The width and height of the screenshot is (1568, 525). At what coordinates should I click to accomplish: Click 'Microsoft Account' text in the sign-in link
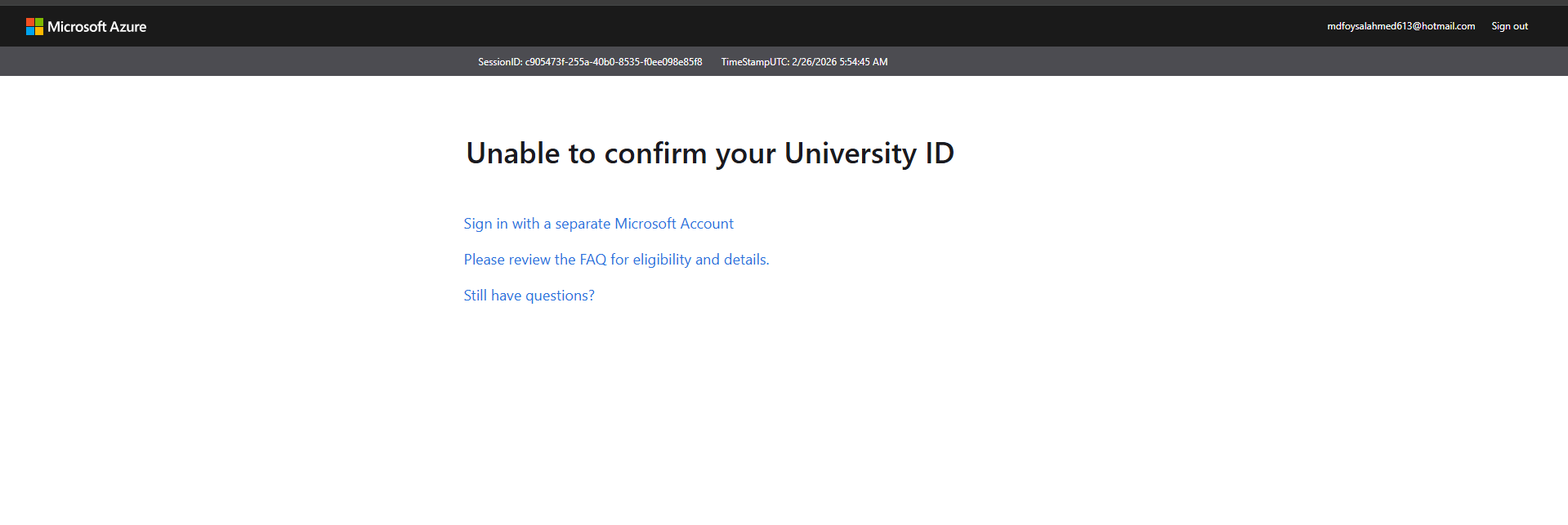[674, 224]
